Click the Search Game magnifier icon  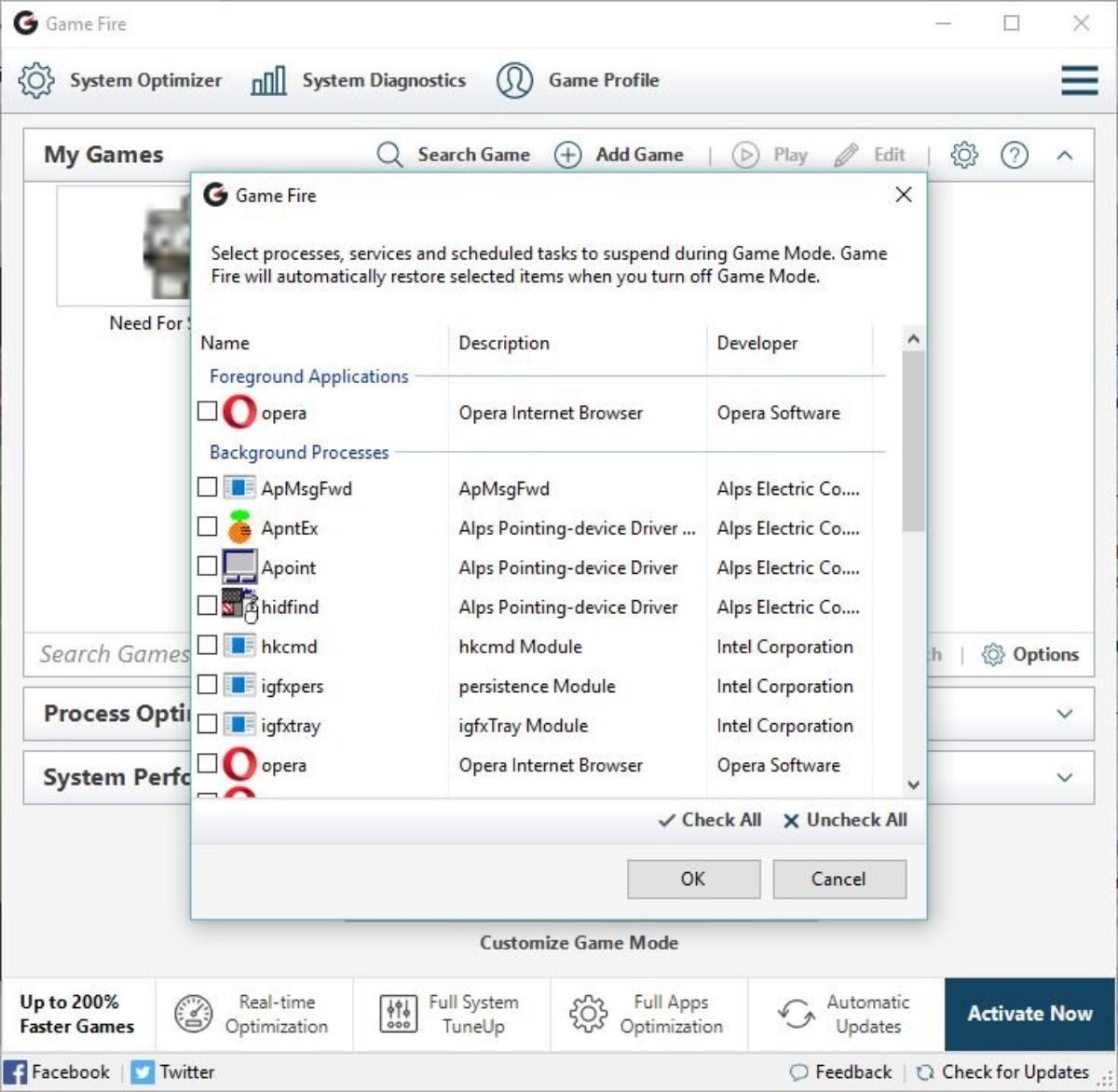pos(389,155)
